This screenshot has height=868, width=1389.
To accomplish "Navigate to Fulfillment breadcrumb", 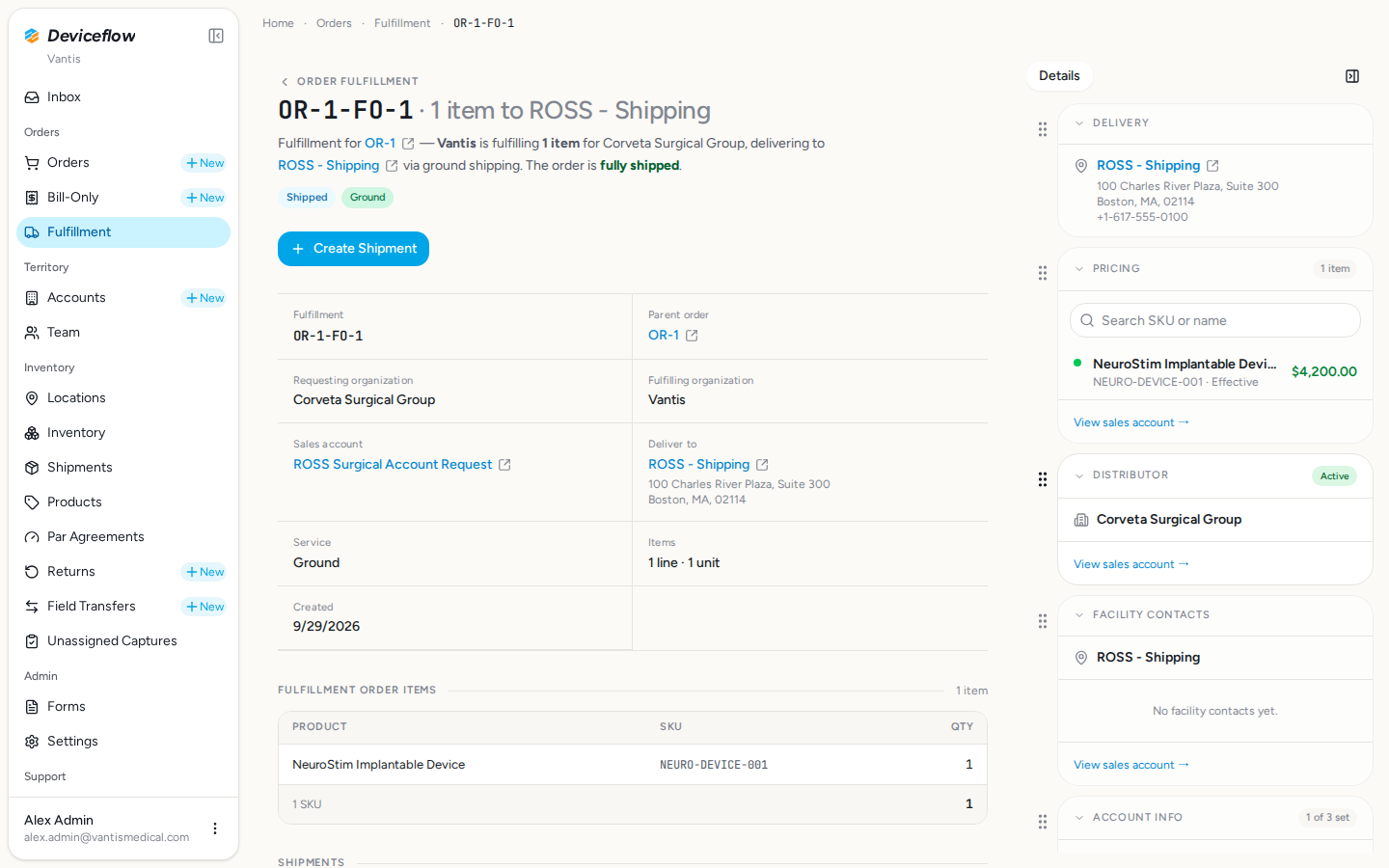I will (x=402, y=23).
